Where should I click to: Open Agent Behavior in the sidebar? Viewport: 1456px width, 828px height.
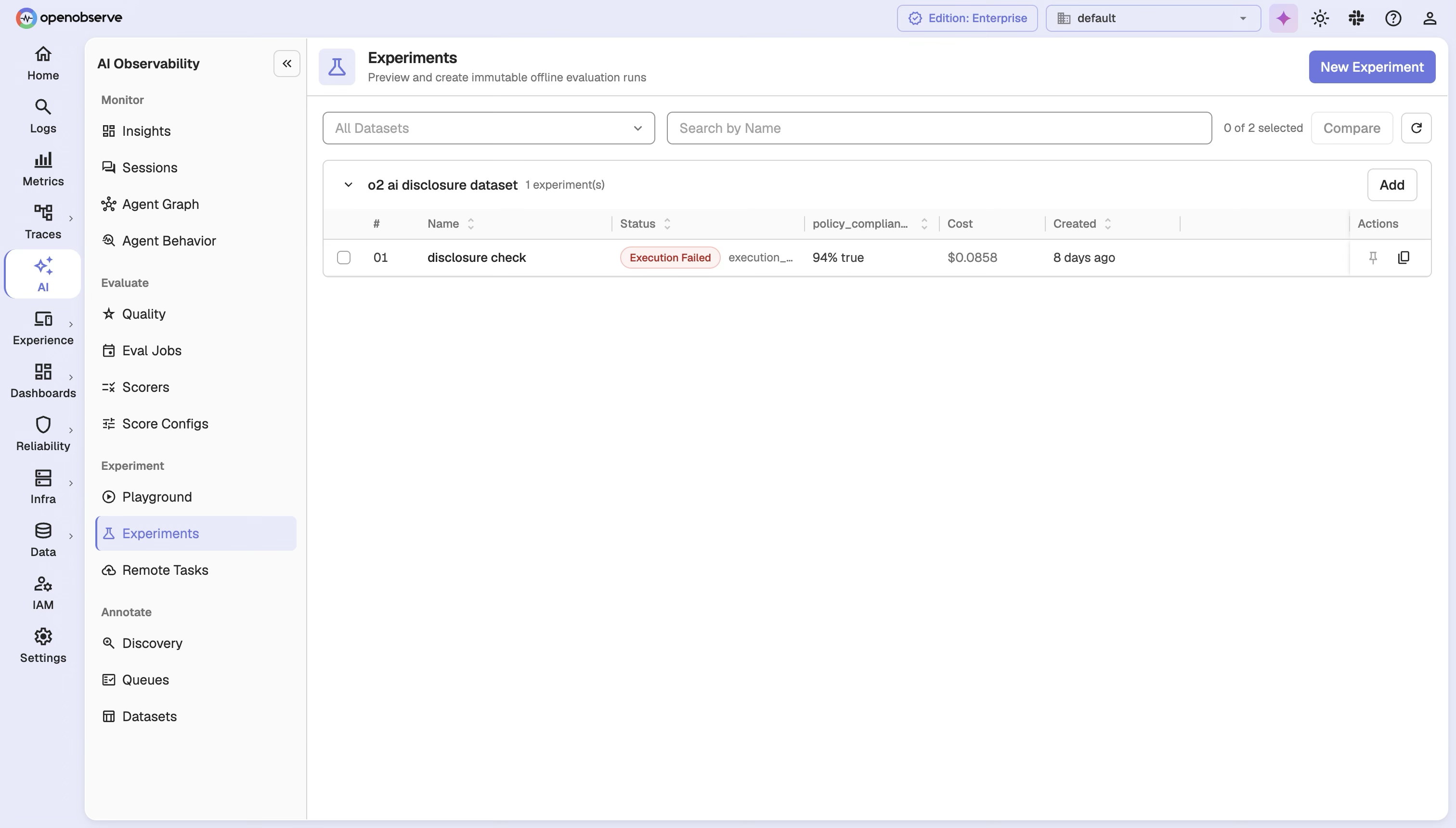pyautogui.click(x=195, y=241)
